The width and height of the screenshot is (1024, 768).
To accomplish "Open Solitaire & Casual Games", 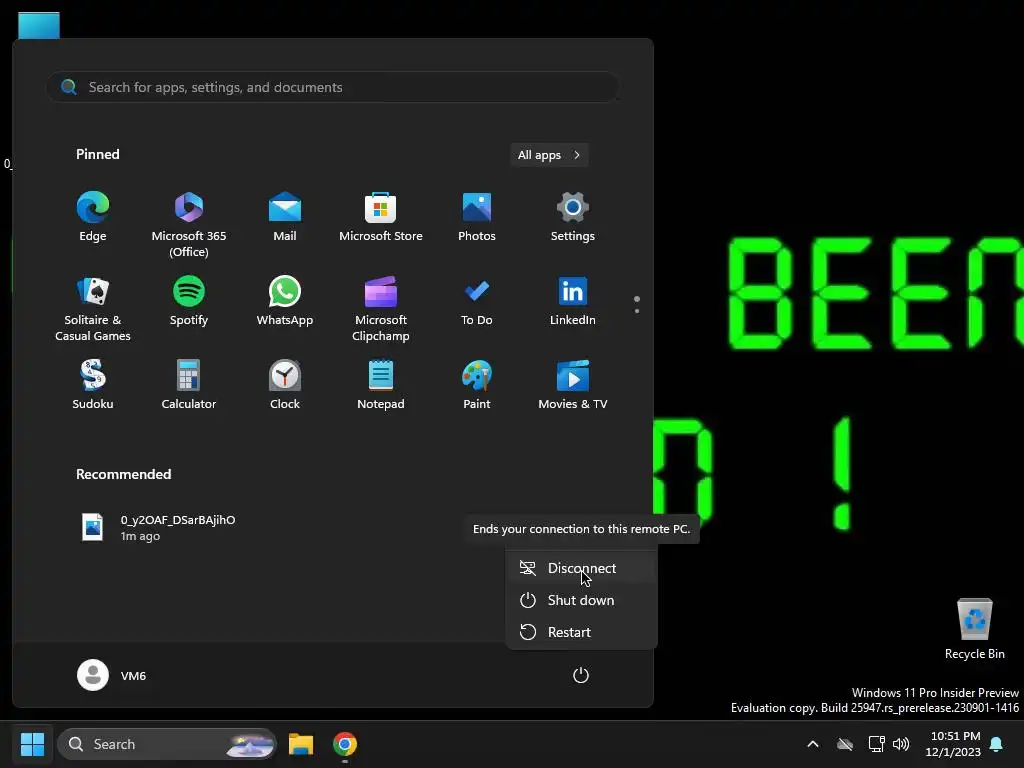I will tap(93, 309).
